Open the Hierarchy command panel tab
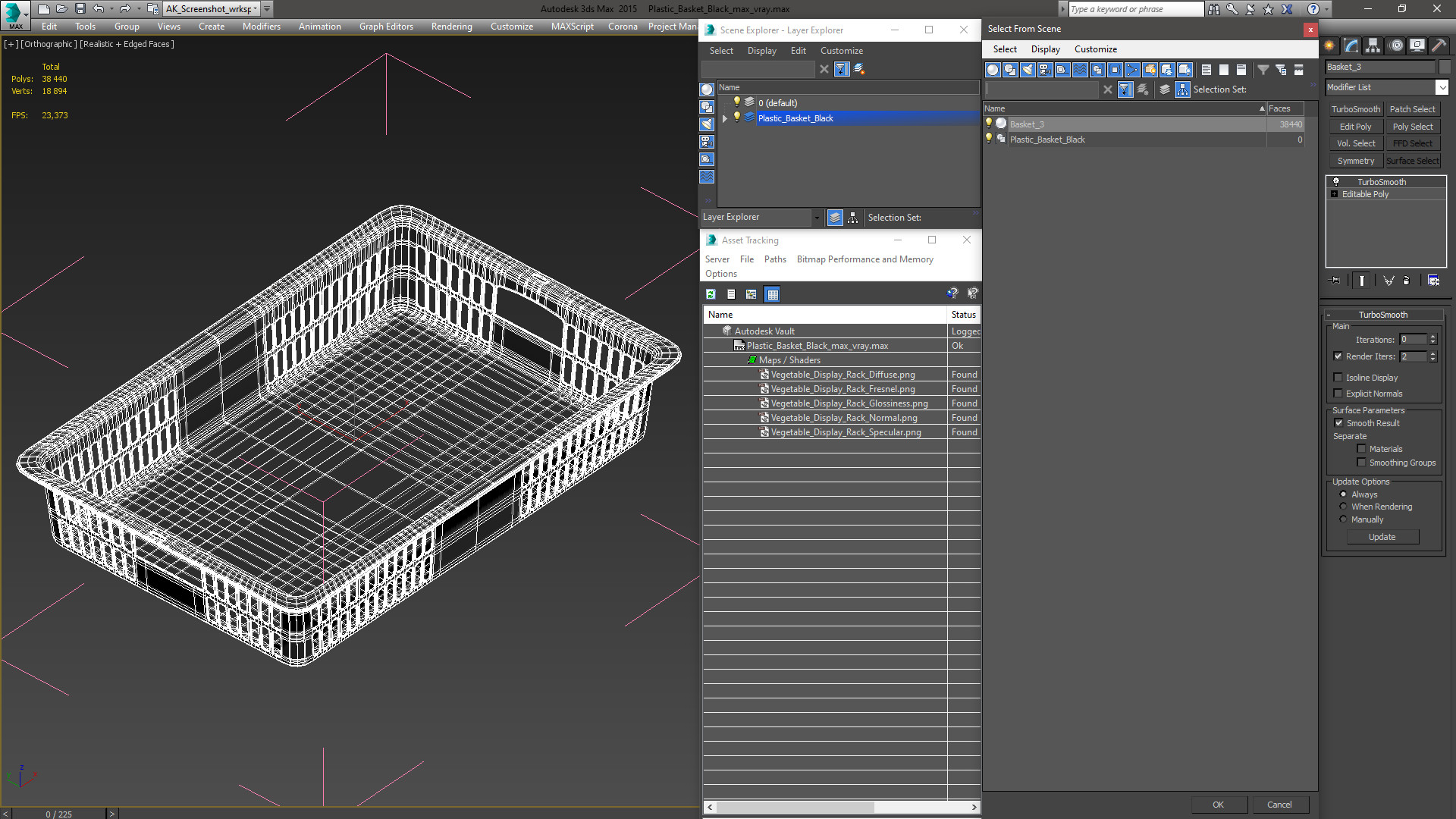The width and height of the screenshot is (1456, 819). [x=1373, y=45]
